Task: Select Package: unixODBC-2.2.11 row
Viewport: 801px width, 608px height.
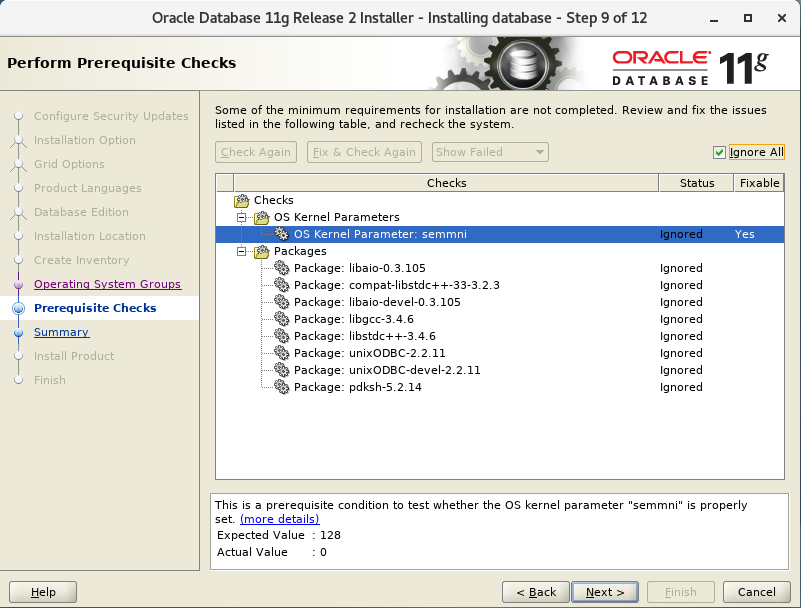Action: [x=500, y=353]
